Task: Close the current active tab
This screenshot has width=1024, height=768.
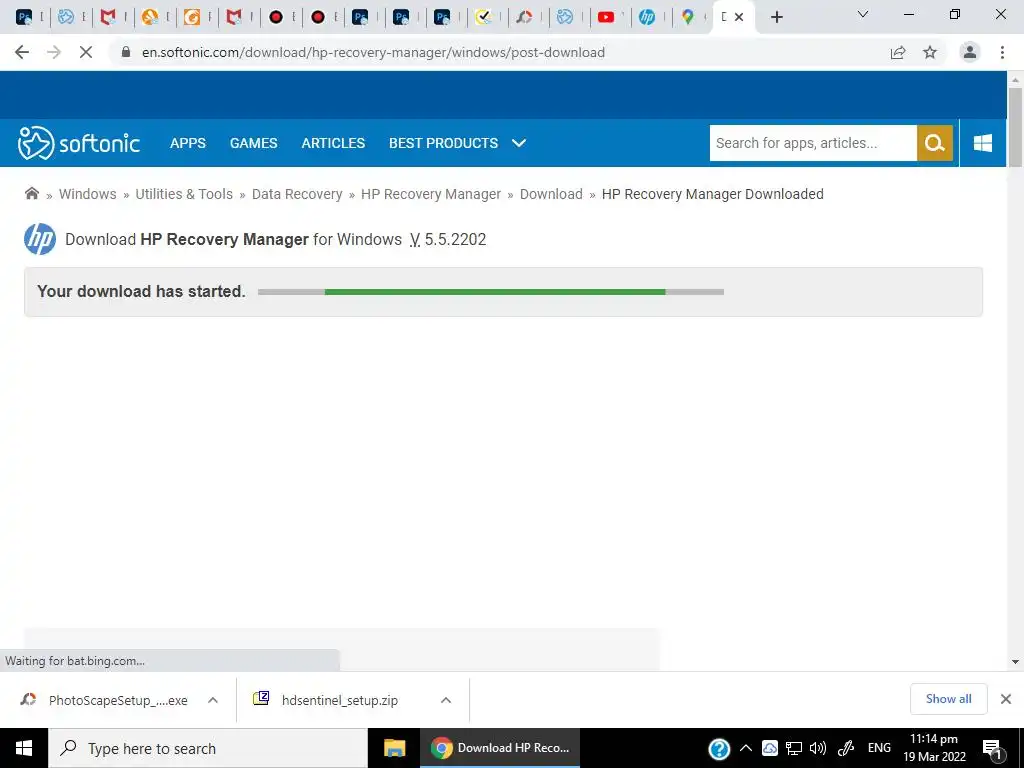Action: coord(739,17)
